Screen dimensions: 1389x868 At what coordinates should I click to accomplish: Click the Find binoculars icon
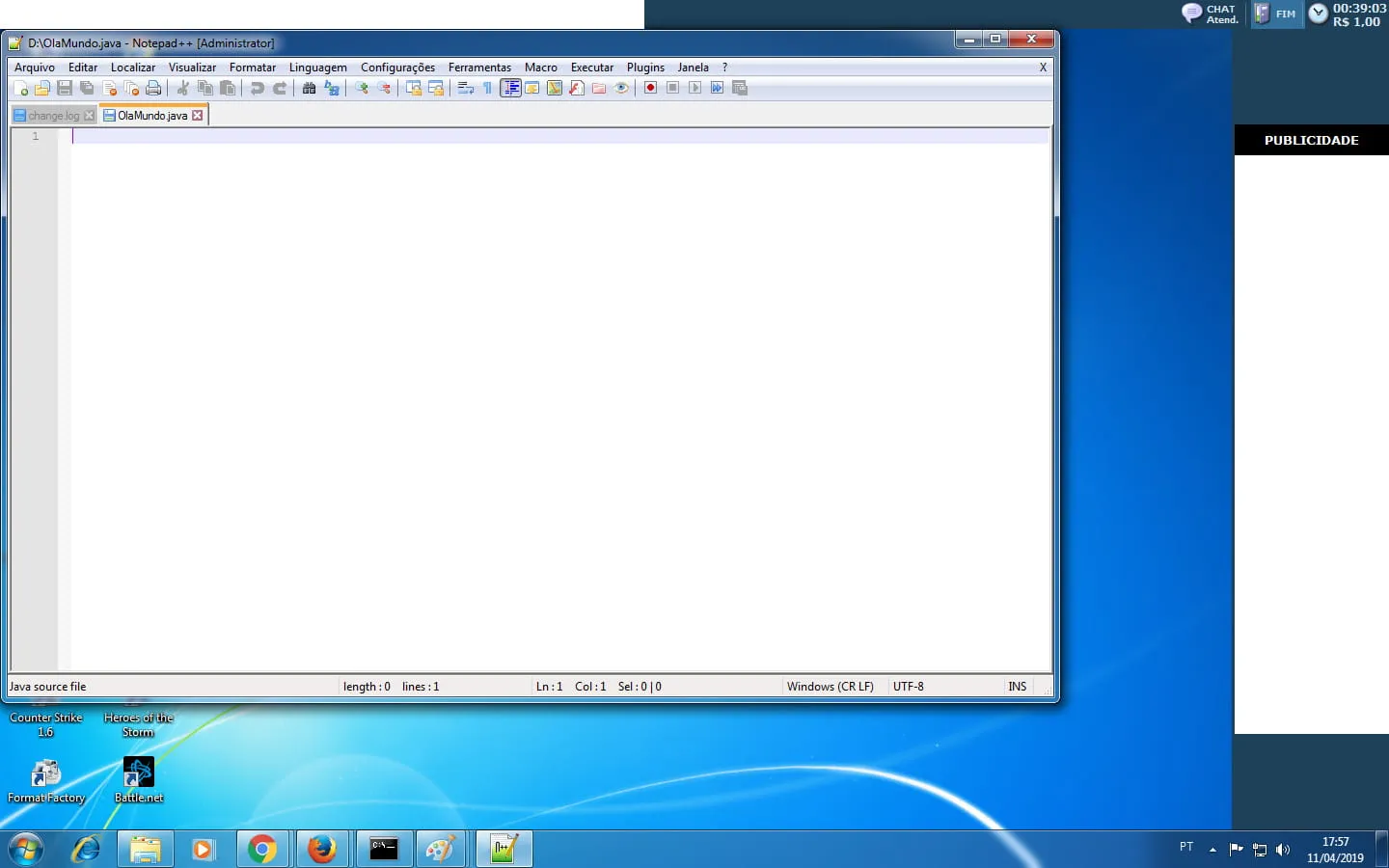[x=309, y=88]
